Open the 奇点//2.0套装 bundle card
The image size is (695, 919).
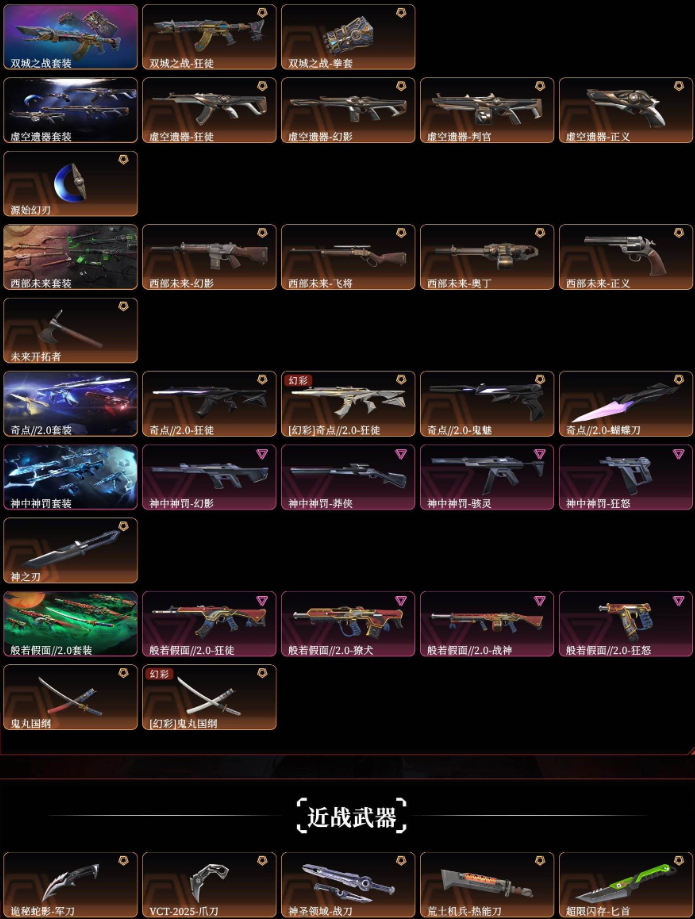click(x=70, y=404)
